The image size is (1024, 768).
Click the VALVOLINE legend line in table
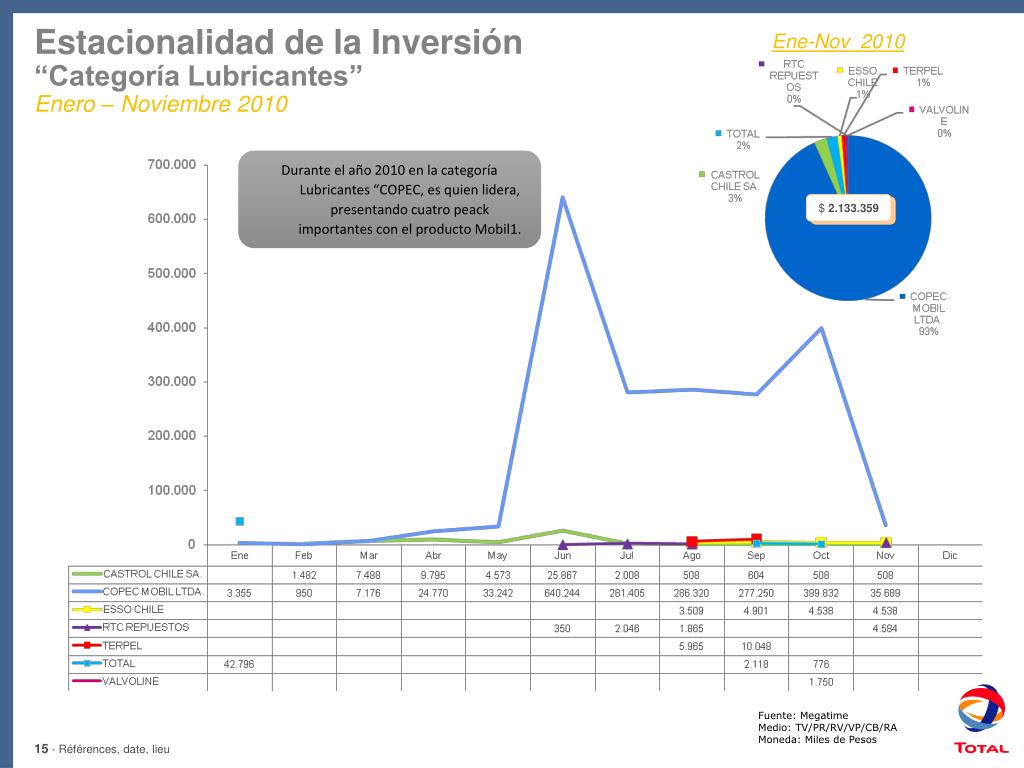[x=86, y=681]
